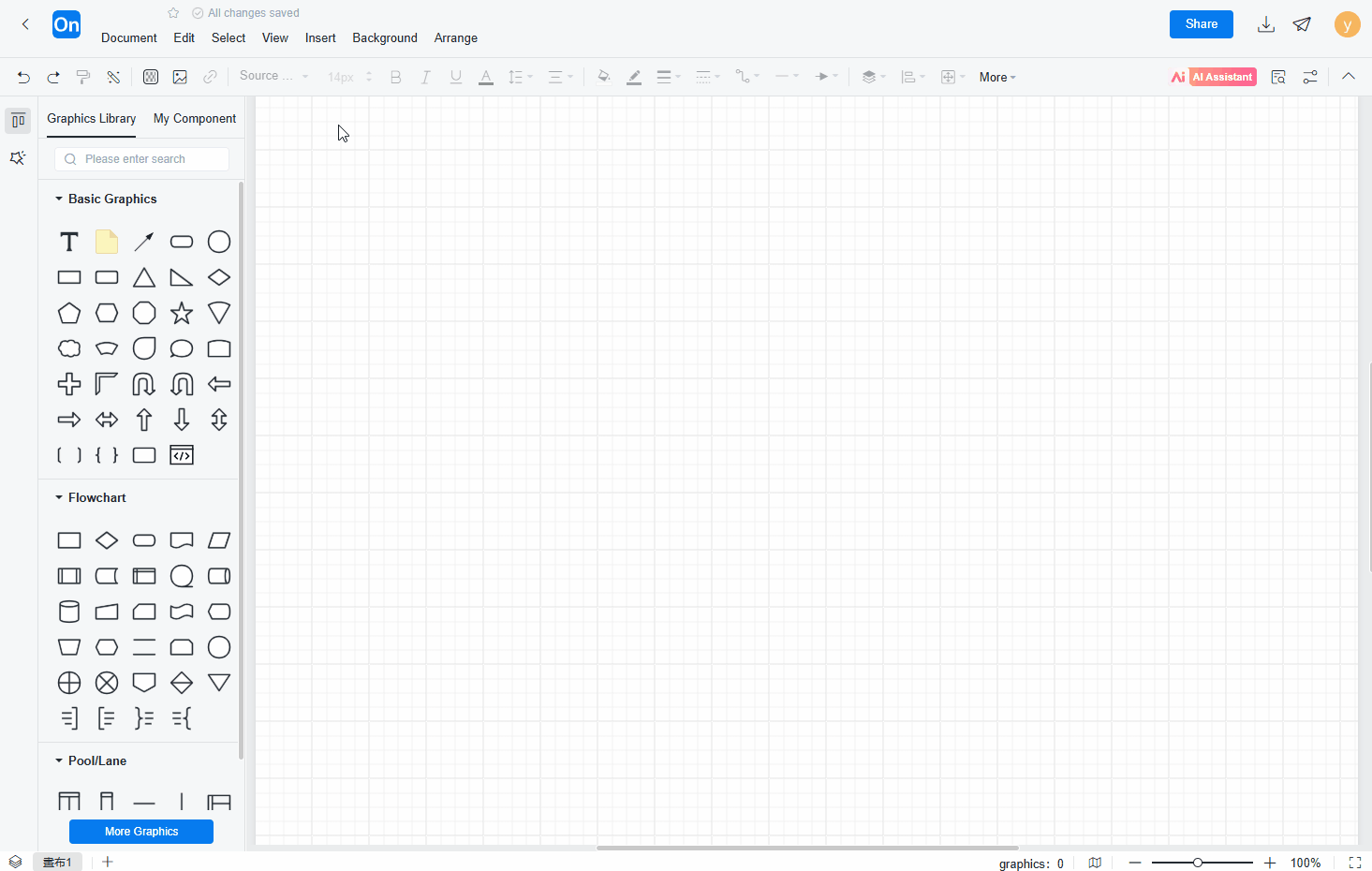The height and width of the screenshot is (871, 1372).
Task: Collapse the Flowchart section
Action: tap(59, 497)
